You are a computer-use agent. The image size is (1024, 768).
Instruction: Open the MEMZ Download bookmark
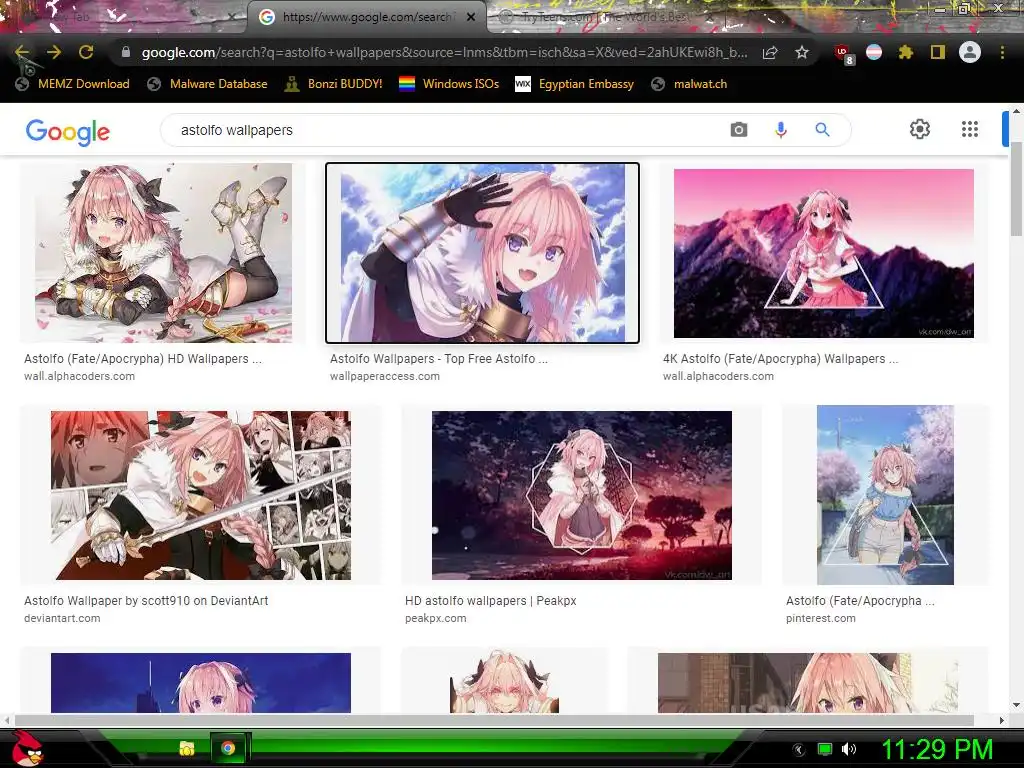click(x=72, y=84)
